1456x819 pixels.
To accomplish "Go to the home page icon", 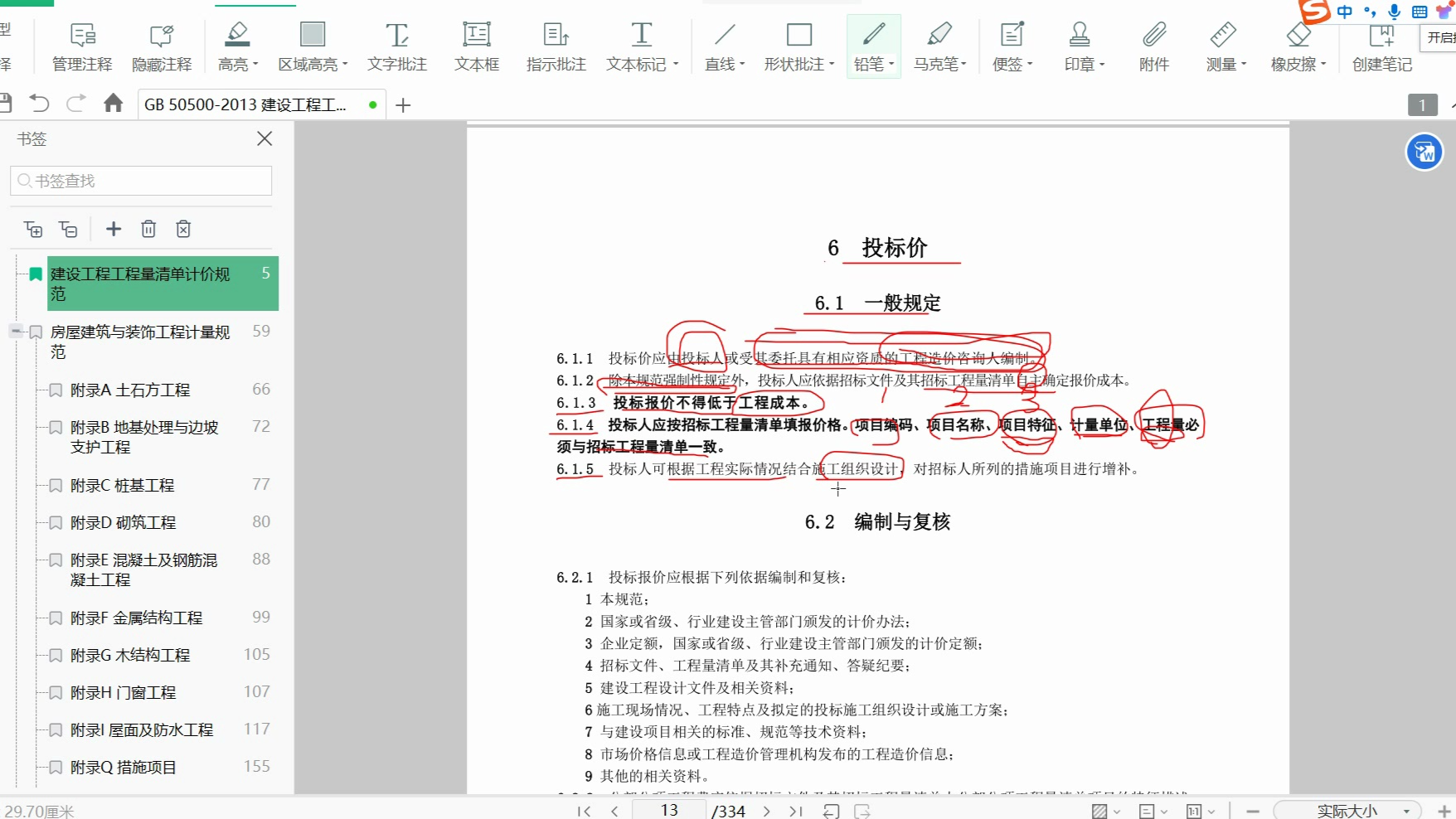I will [x=114, y=103].
